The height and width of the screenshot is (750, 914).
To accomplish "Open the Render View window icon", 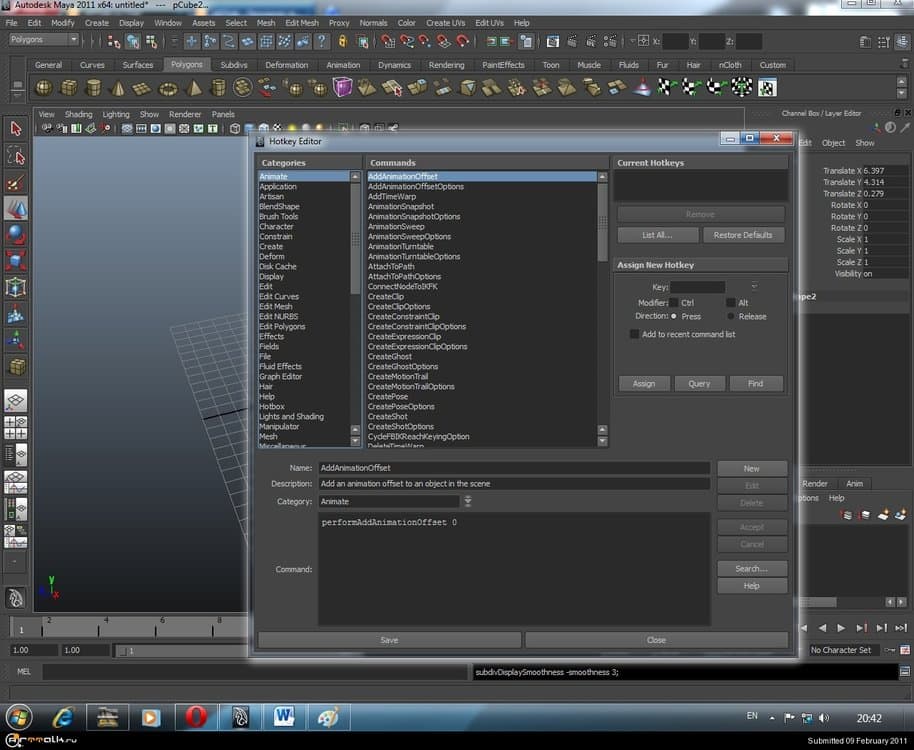I will click(x=553, y=41).
